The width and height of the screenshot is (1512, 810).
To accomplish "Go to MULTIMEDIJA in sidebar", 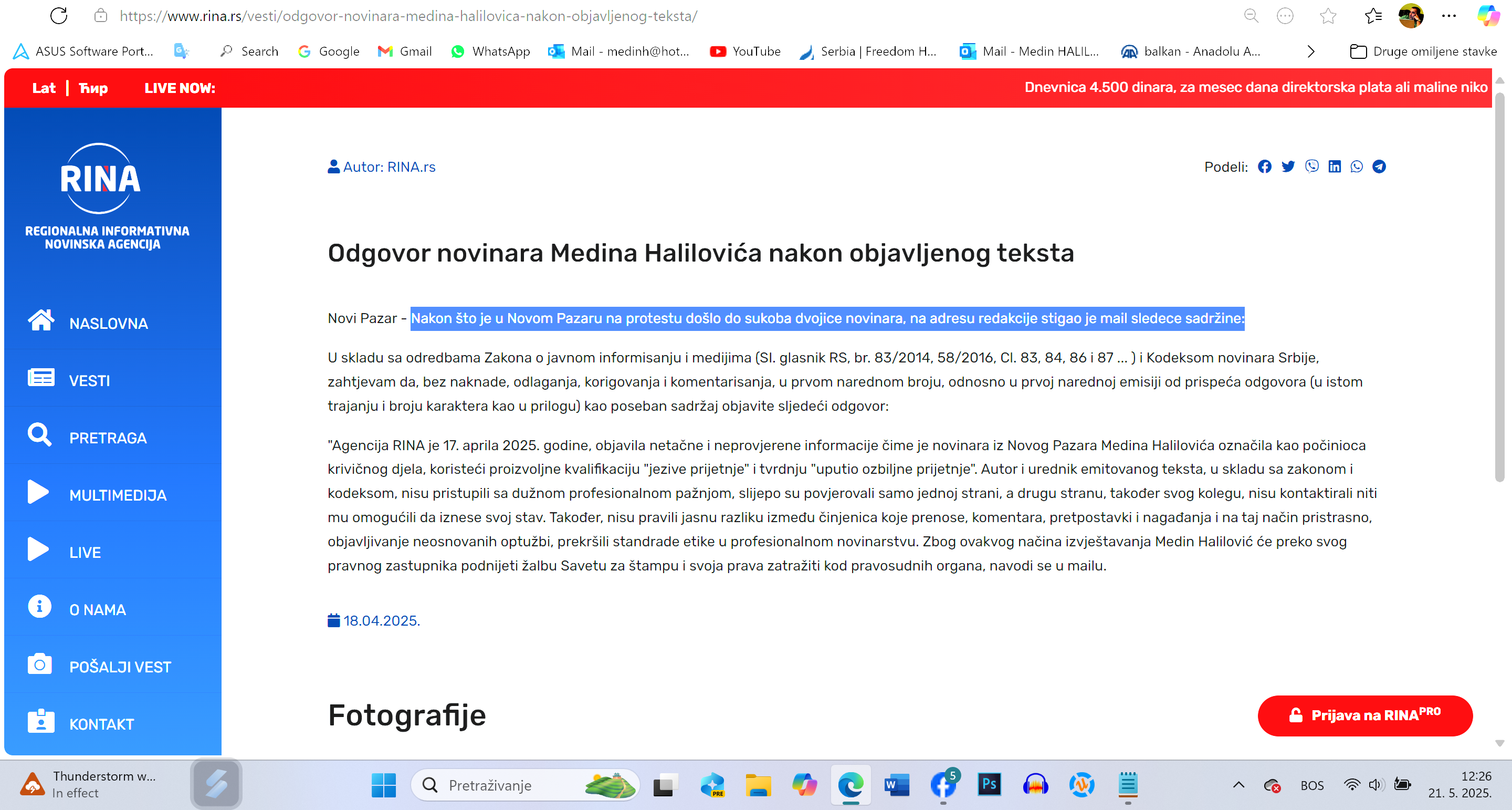I will 118,495.
